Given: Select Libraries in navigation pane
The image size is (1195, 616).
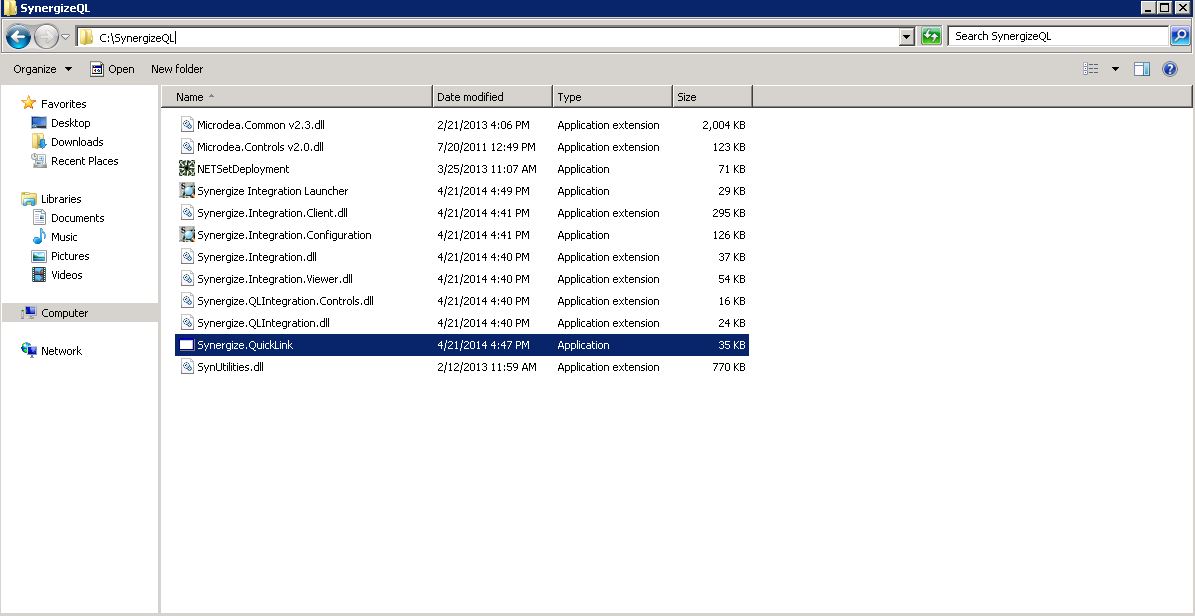Looking at the screenshot, I should 61,199.
